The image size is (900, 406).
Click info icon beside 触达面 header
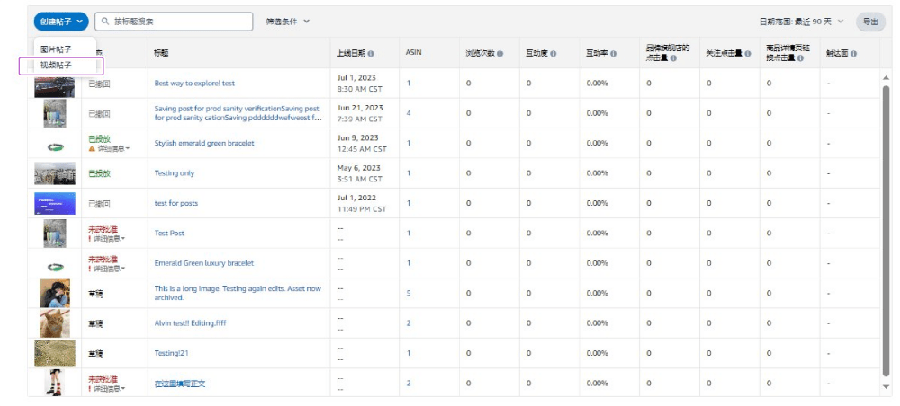point(854,53)
